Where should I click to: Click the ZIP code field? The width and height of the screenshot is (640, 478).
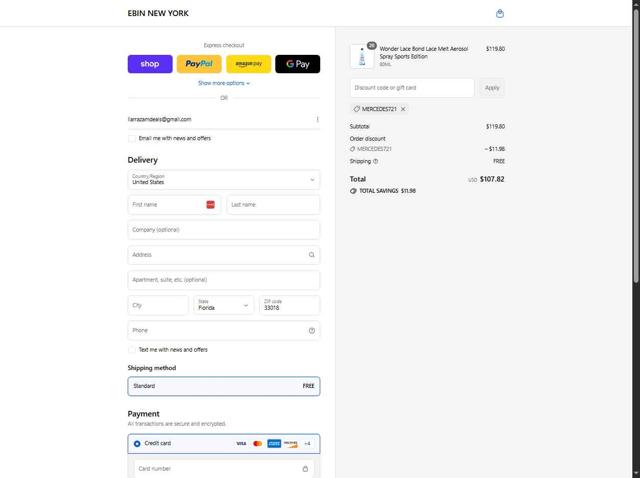289,305
